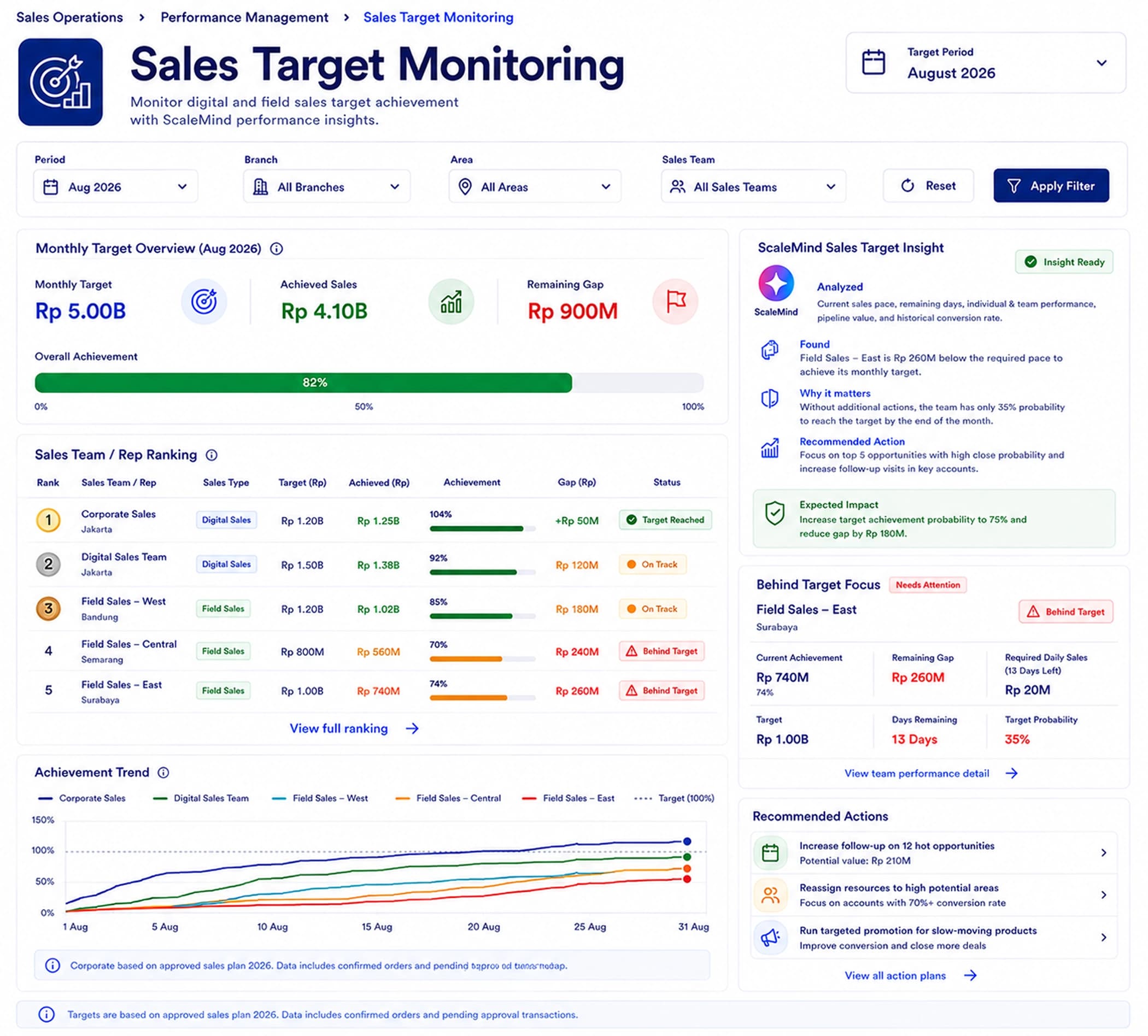Click the Achieved Sales growth chart icon

pos(451,302)
